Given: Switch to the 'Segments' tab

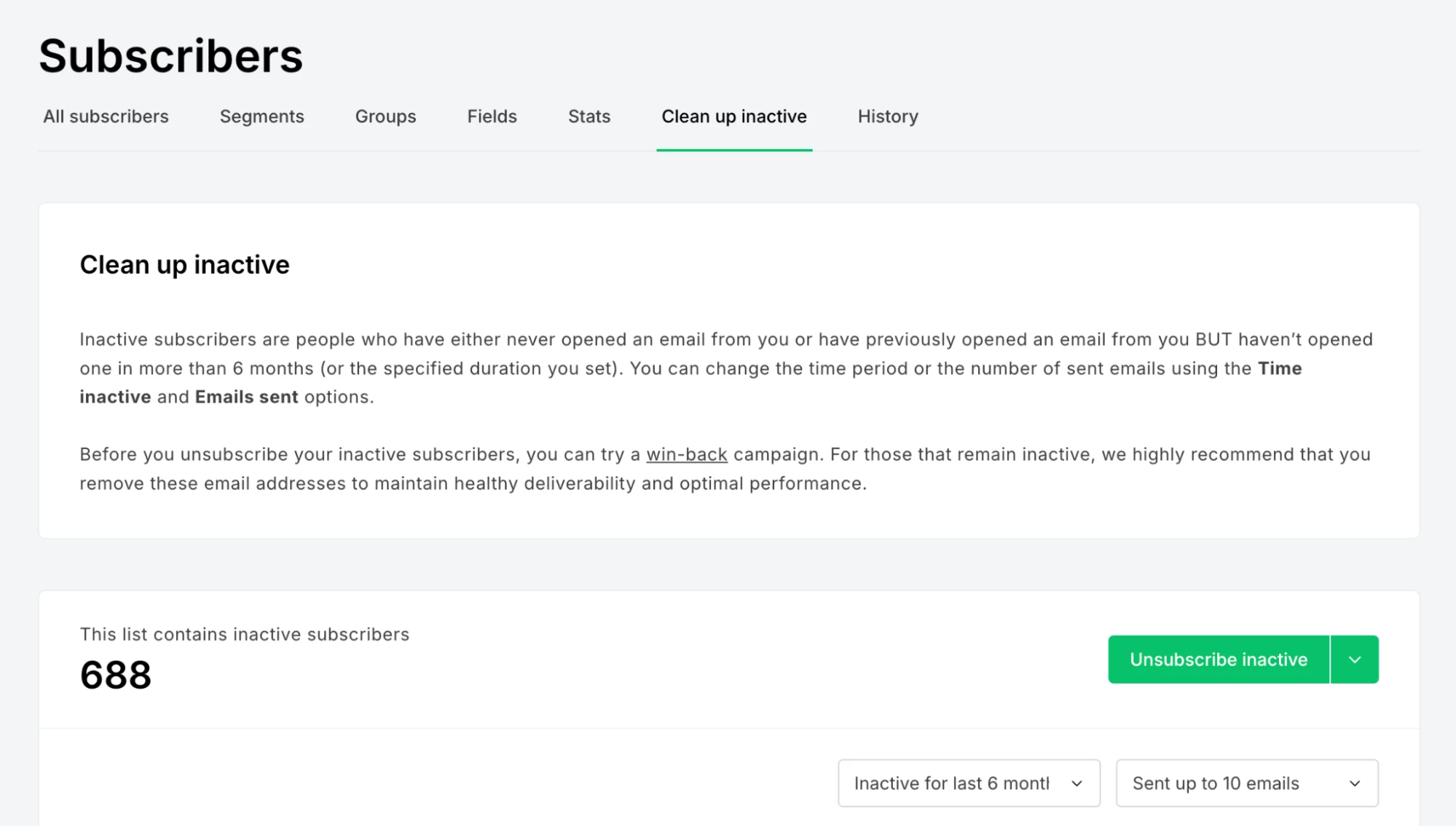Looking at the screenshot, I should click(262, 116).
